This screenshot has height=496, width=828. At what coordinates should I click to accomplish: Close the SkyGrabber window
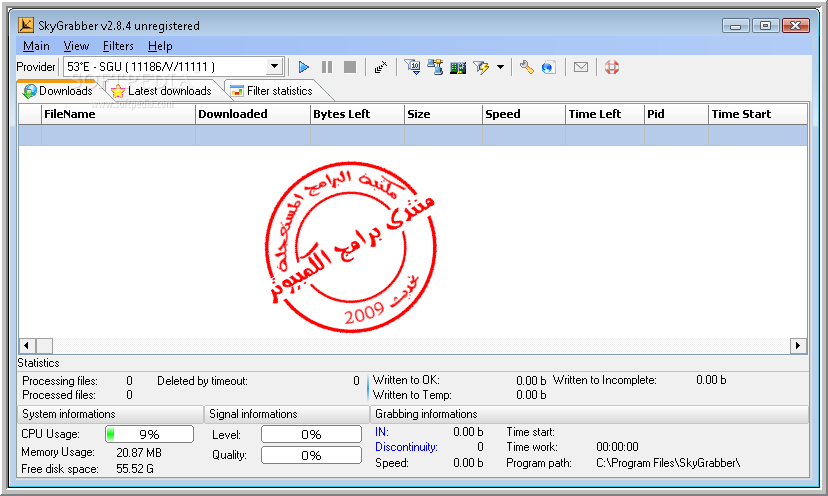point(796,25)
